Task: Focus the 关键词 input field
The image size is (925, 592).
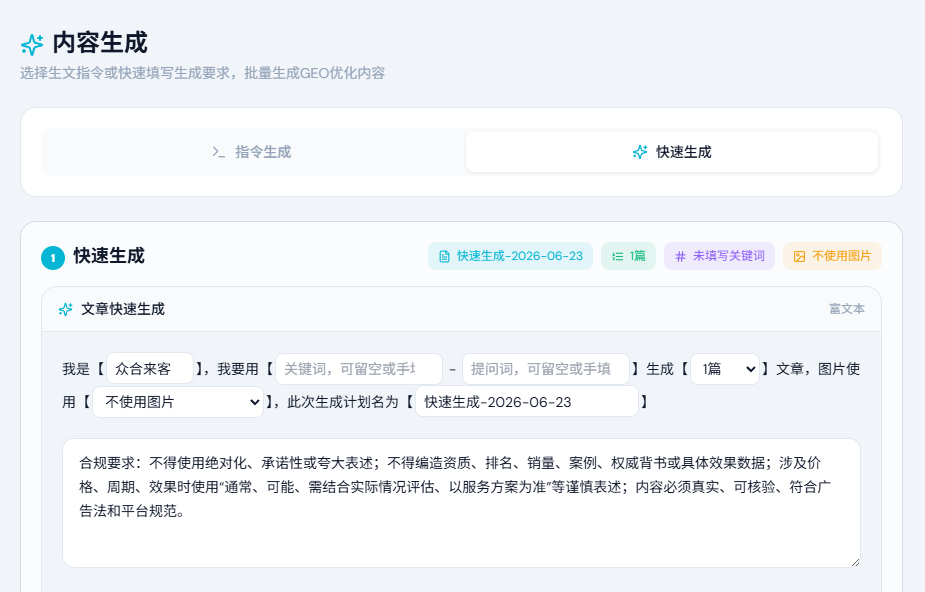Action: [359, 369]
